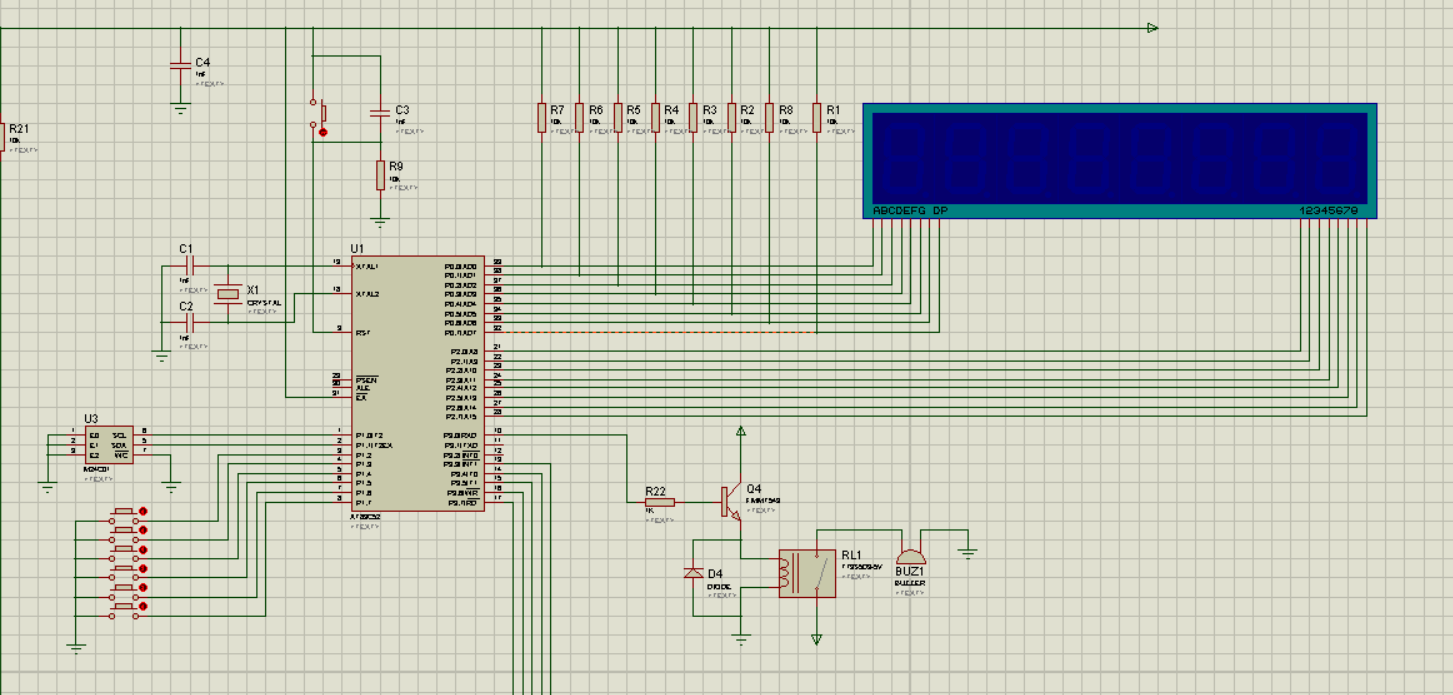Click the ground symbol right of BUZ1
The width and height of the screenshot is (1453, 695).
coord(967,551)
